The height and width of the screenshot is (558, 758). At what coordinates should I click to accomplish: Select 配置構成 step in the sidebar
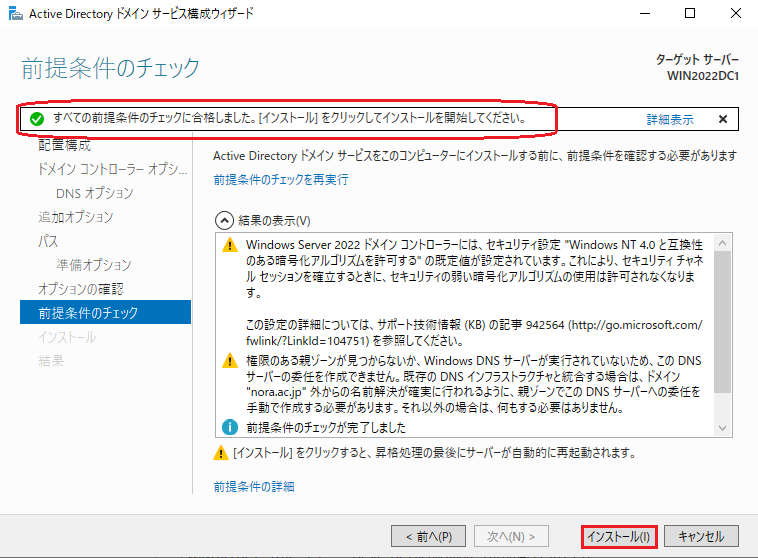coord(65,145)
